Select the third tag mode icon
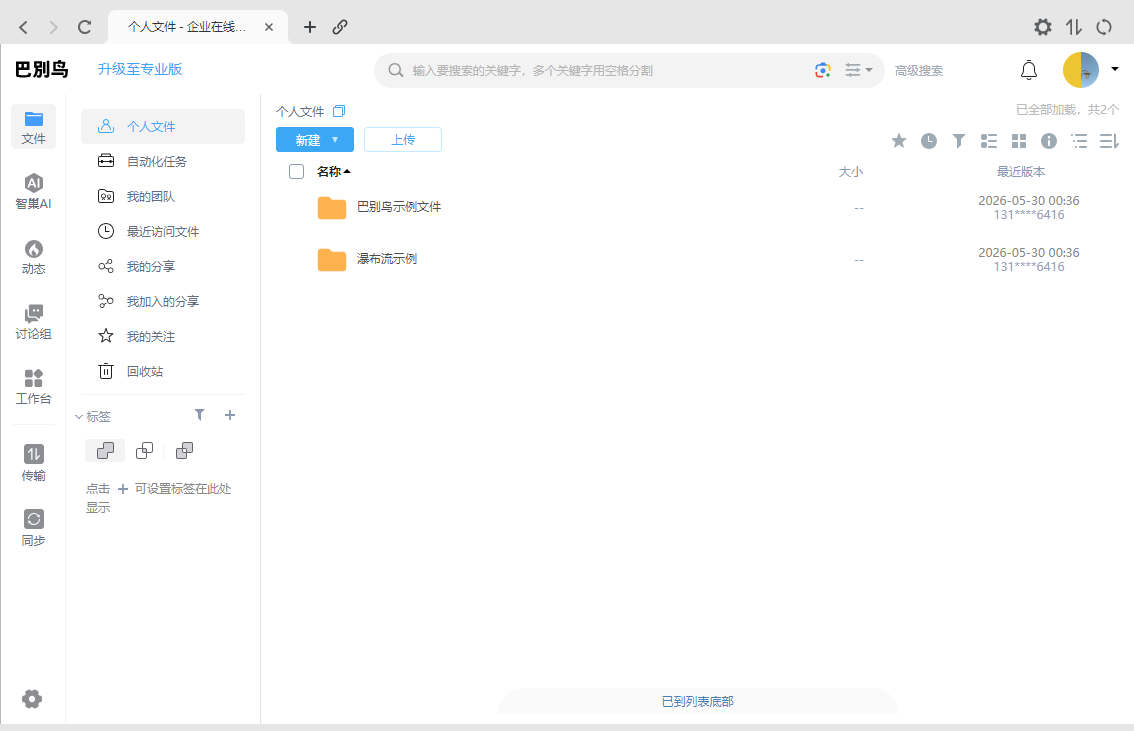This screenshot has height=731, width=1134. (184, 450)
